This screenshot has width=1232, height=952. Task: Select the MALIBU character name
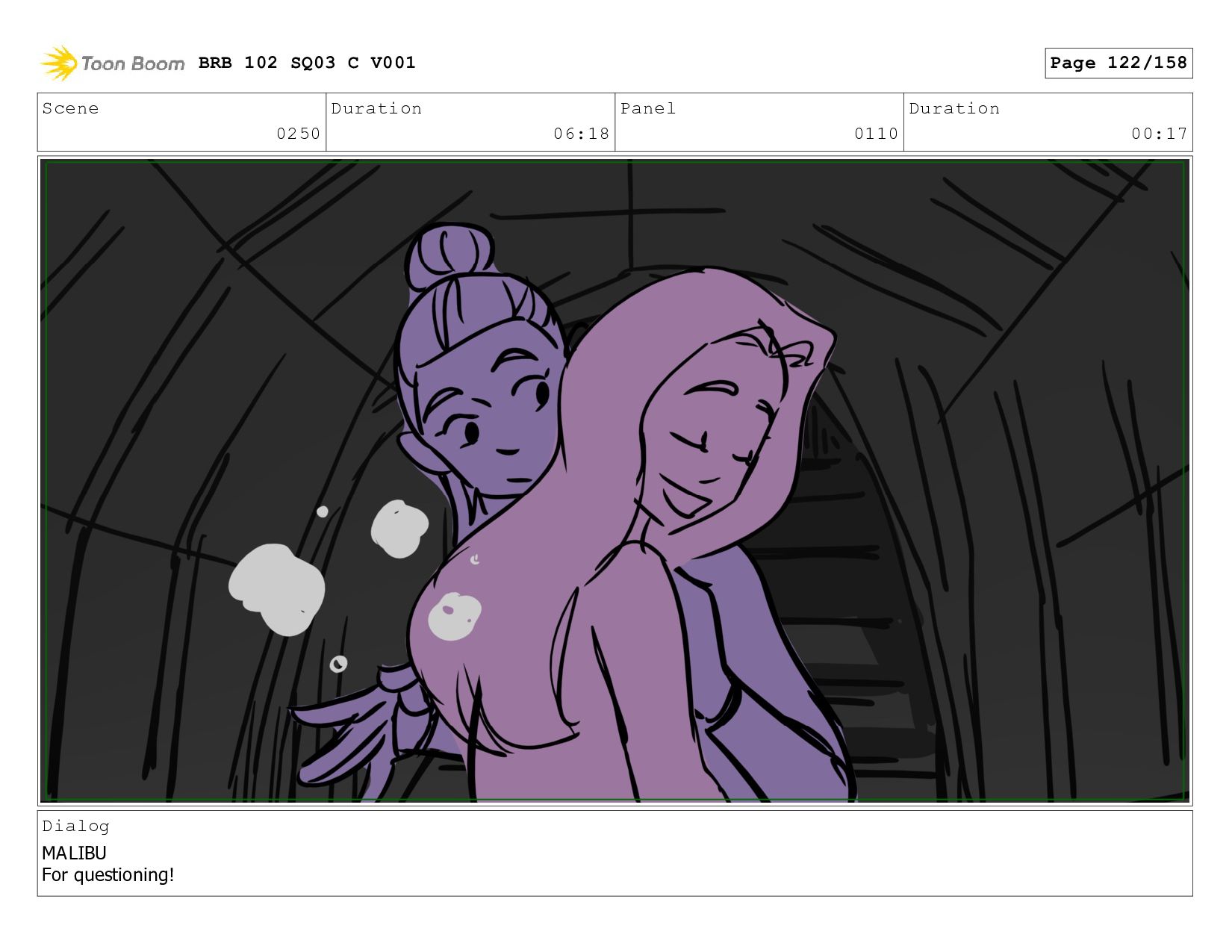tap(74, 853)
